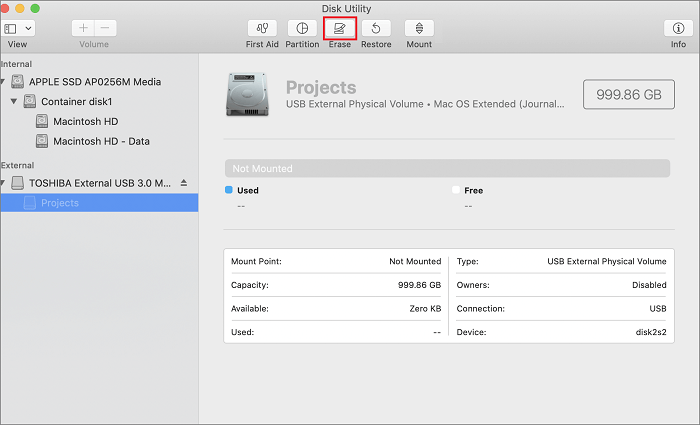The height and width of the screenshot is (425, 700).
Task: Add a volume with plus button
Action: [x=83, y=29]
